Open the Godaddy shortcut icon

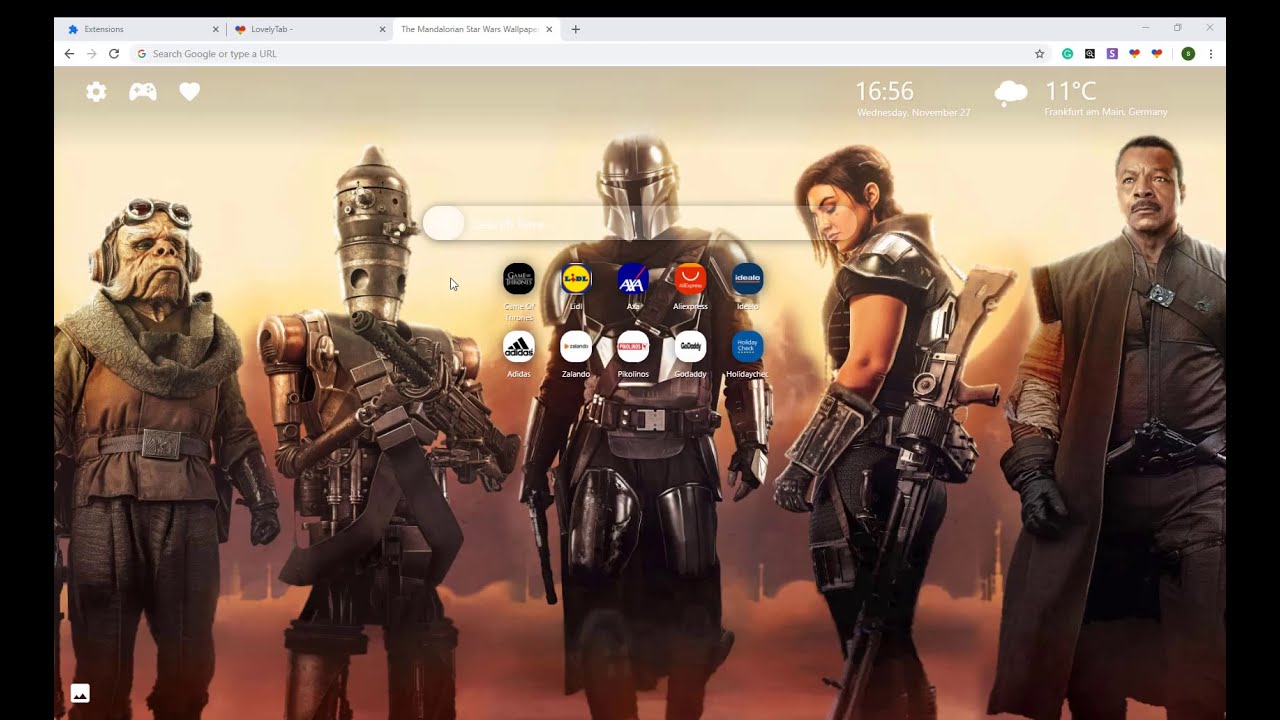(x=690, y=347)
